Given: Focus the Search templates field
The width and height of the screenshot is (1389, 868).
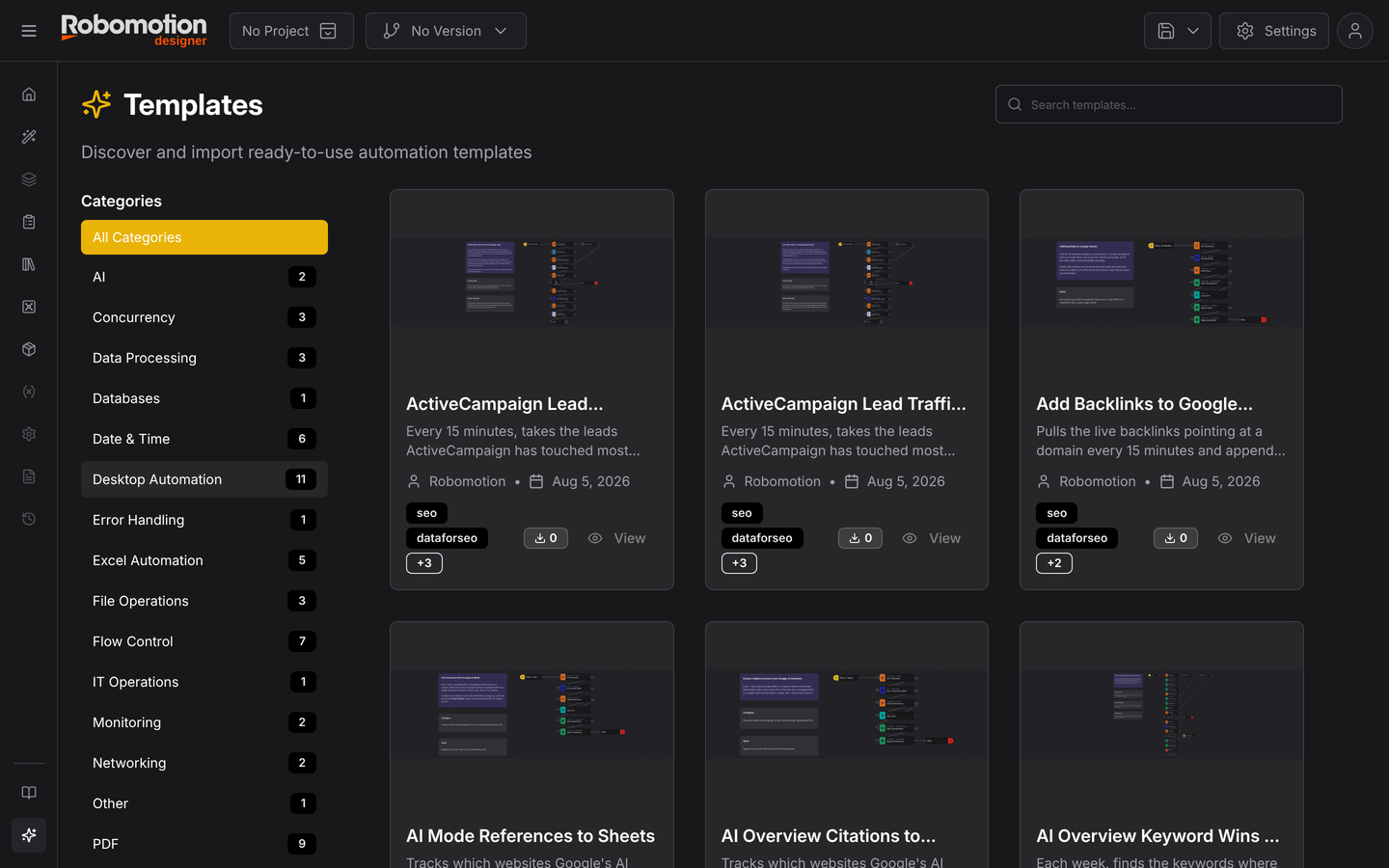Looking at the screenshot, I should point(1169,104).
